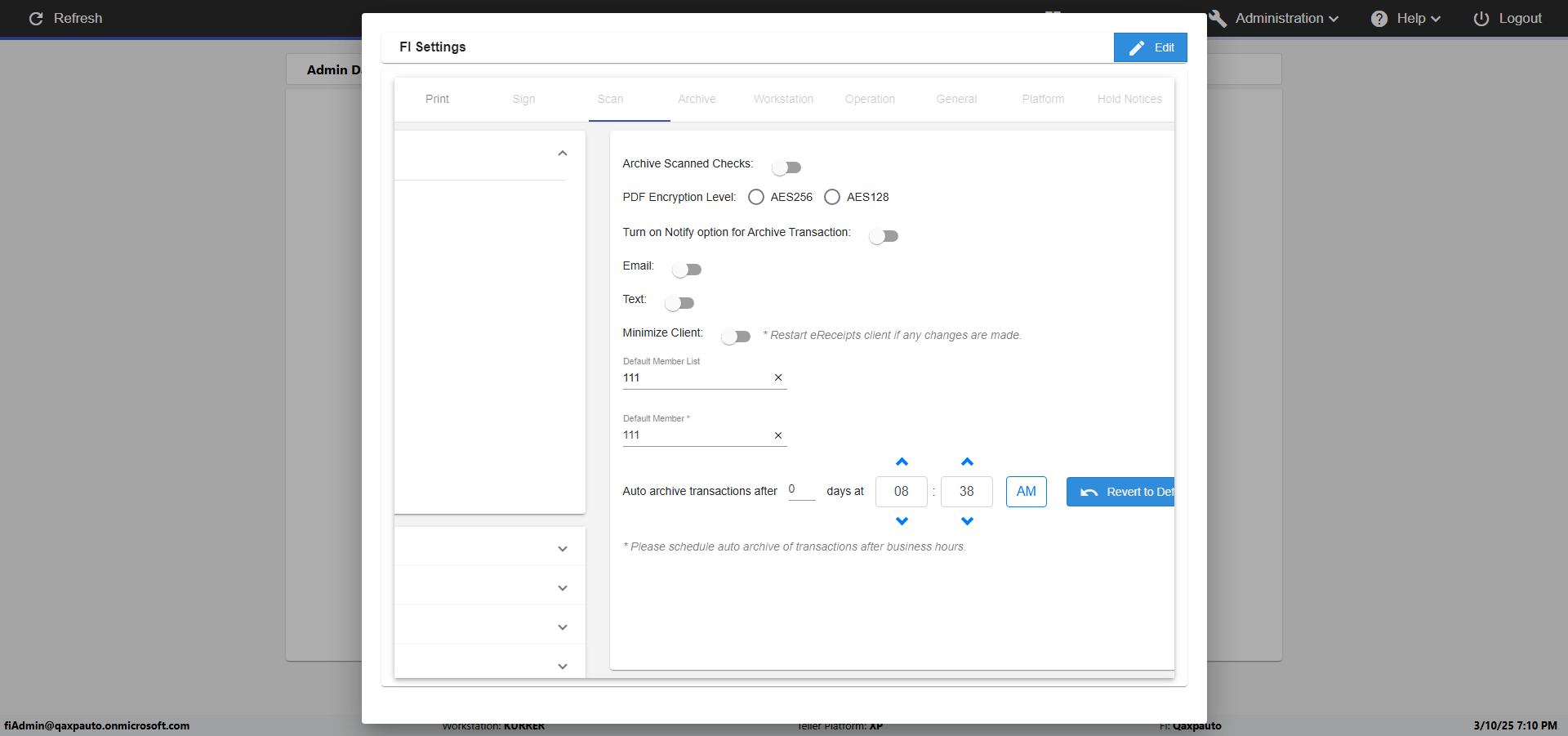1568x736 pixels.
Task: Toggle Archive Scanned Checks switch
Action: (786, 167)
